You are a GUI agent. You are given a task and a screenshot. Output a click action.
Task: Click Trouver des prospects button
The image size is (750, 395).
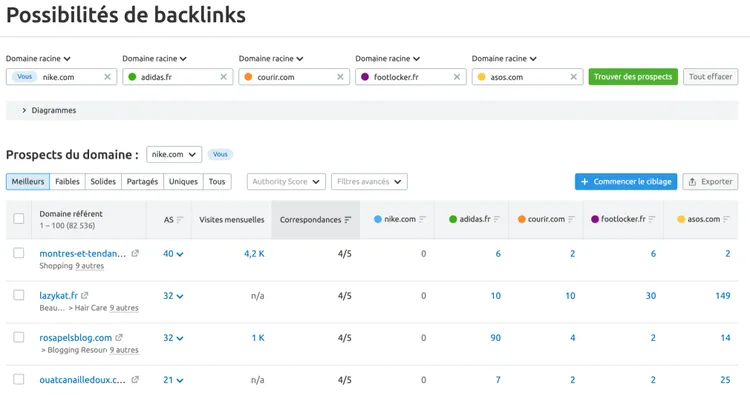pyautogui.click(x=633, y=77)
